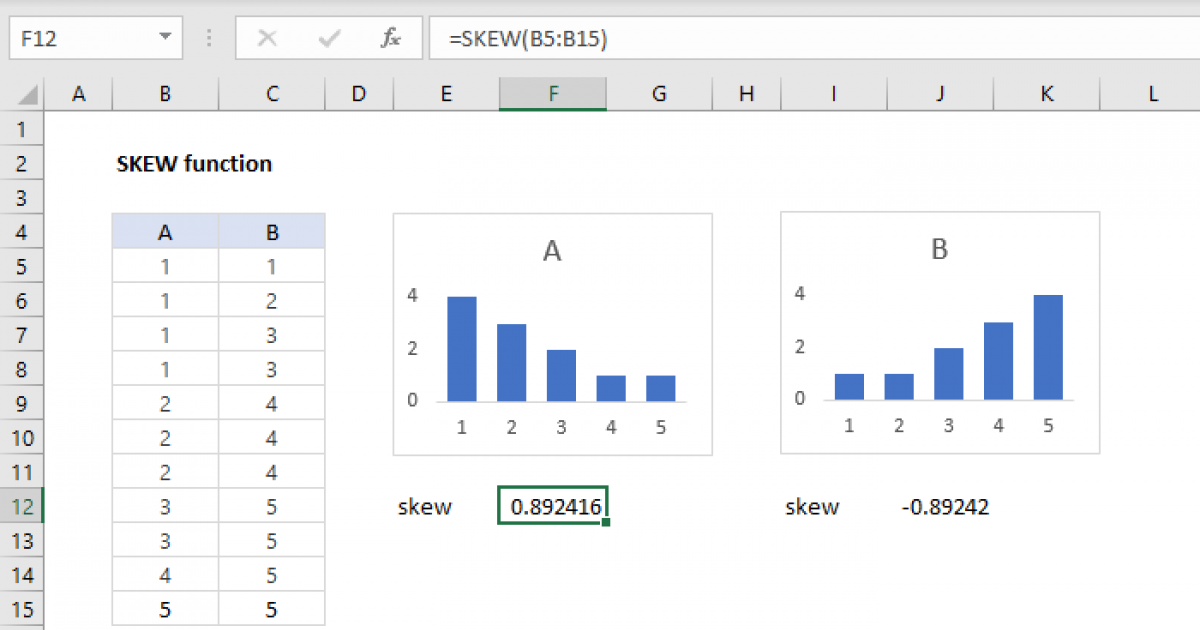Select chart A title
Image resolution: width=1200 pixels, height=630 pixels.
[x=551, y=252]
